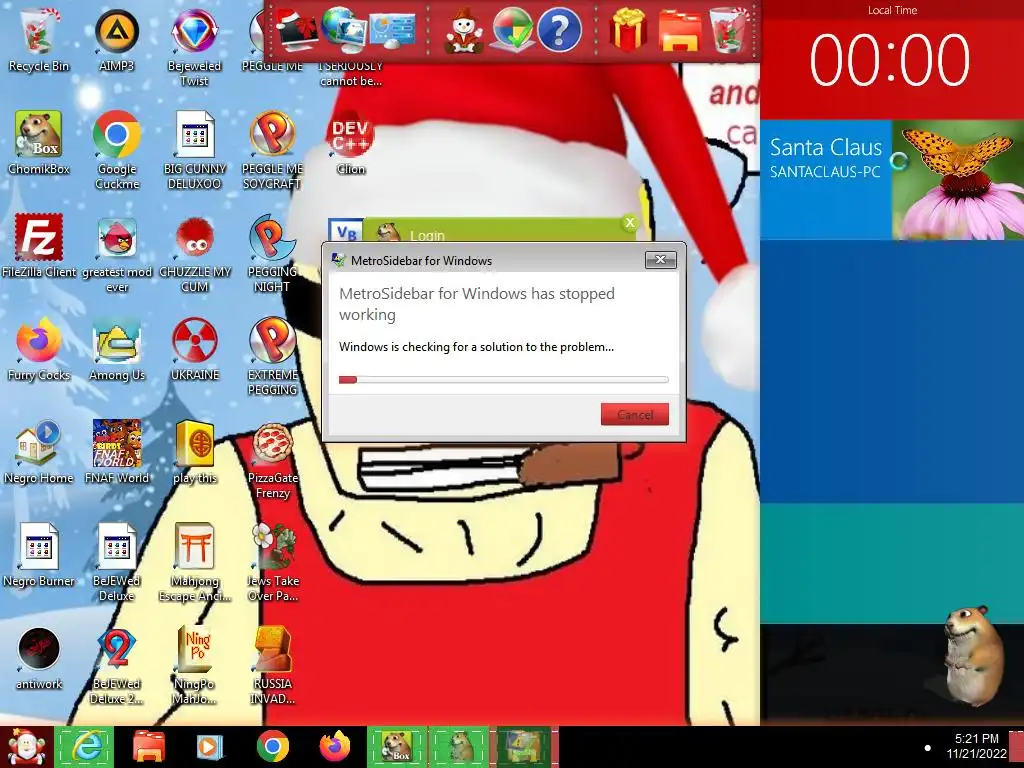
Task: Open Google Chrome from the taskbar
Action: tap(272, 747)
